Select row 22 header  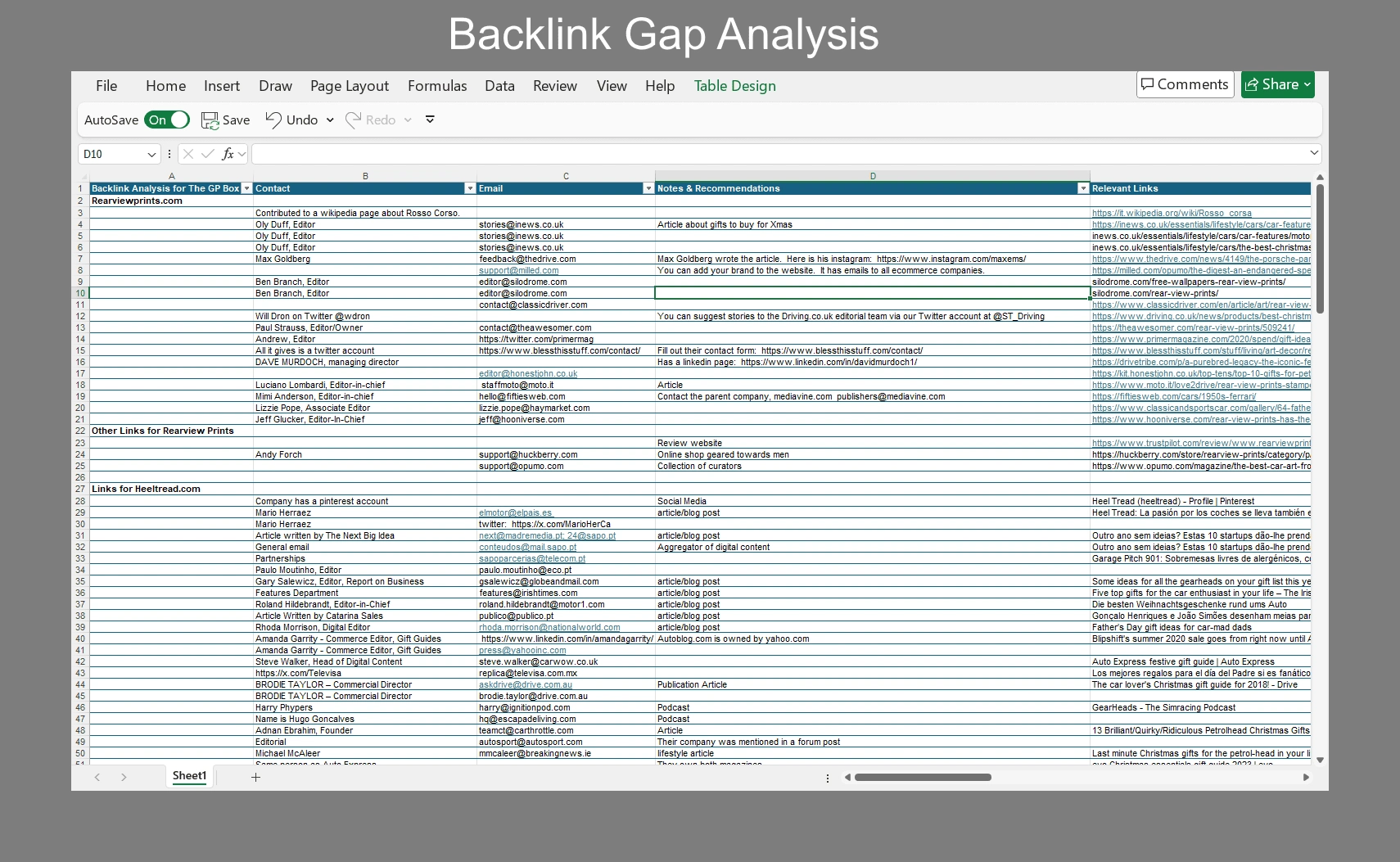(x=80, y=431)
